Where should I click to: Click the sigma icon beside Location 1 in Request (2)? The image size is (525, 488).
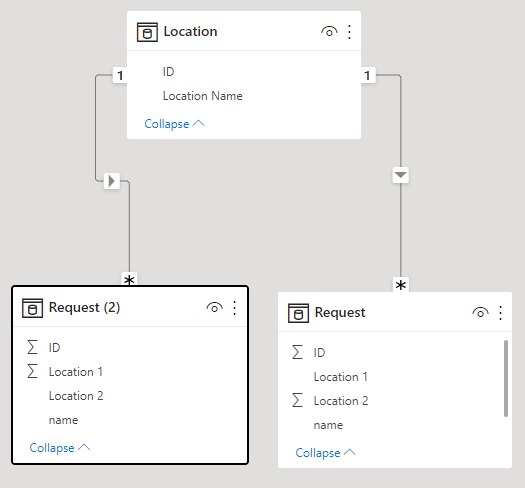[x=32, y=371]
